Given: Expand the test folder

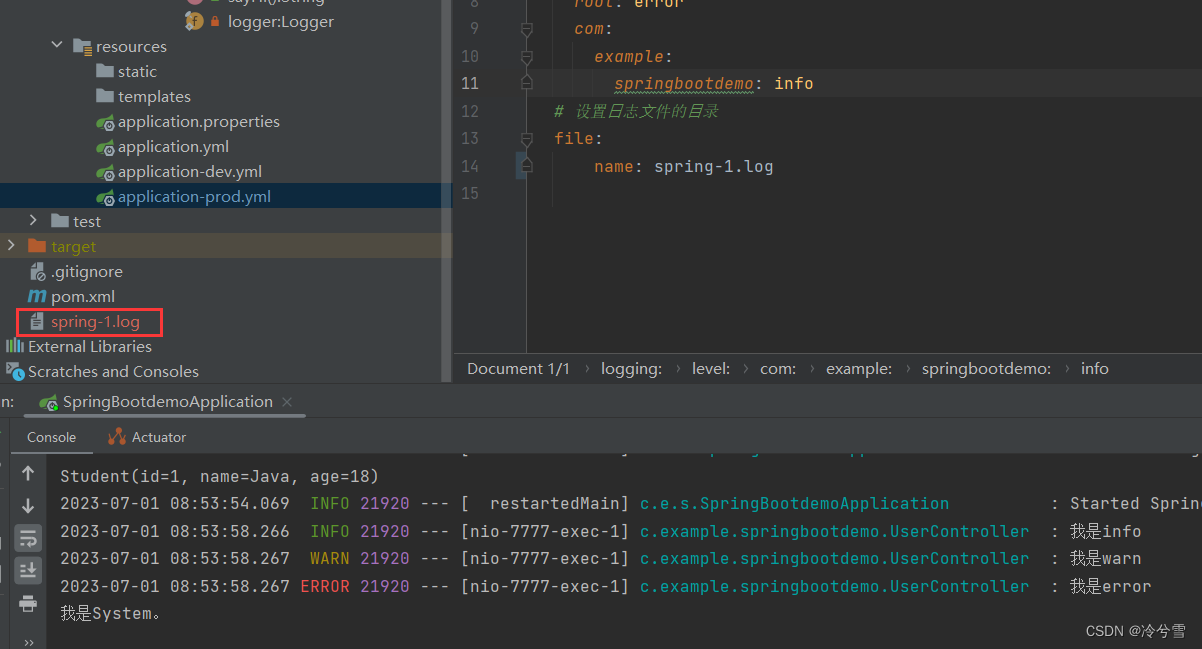Looking at the screenshot, I should (x=32, y=221).
